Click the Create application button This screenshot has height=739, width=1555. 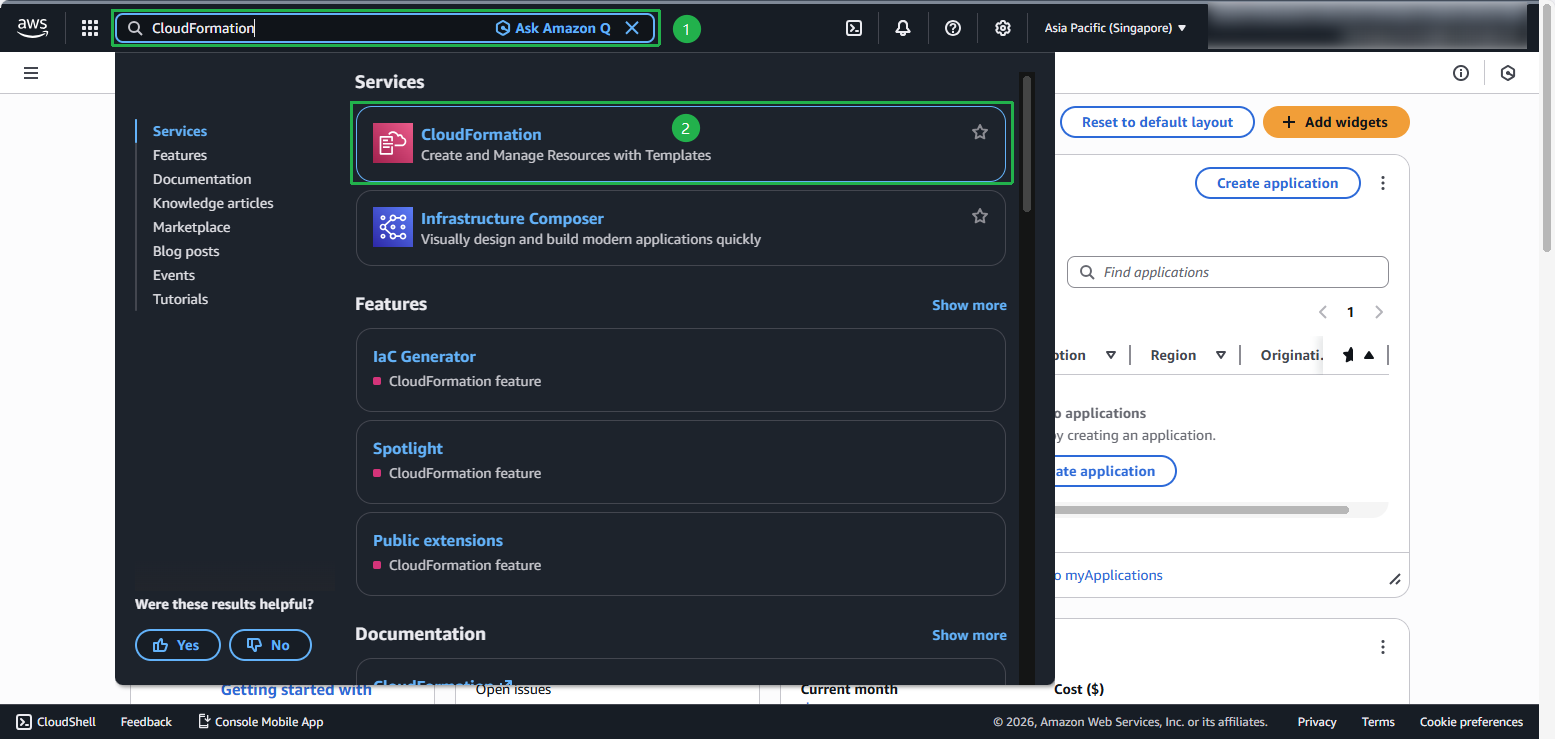click(x=1277, y=183)
